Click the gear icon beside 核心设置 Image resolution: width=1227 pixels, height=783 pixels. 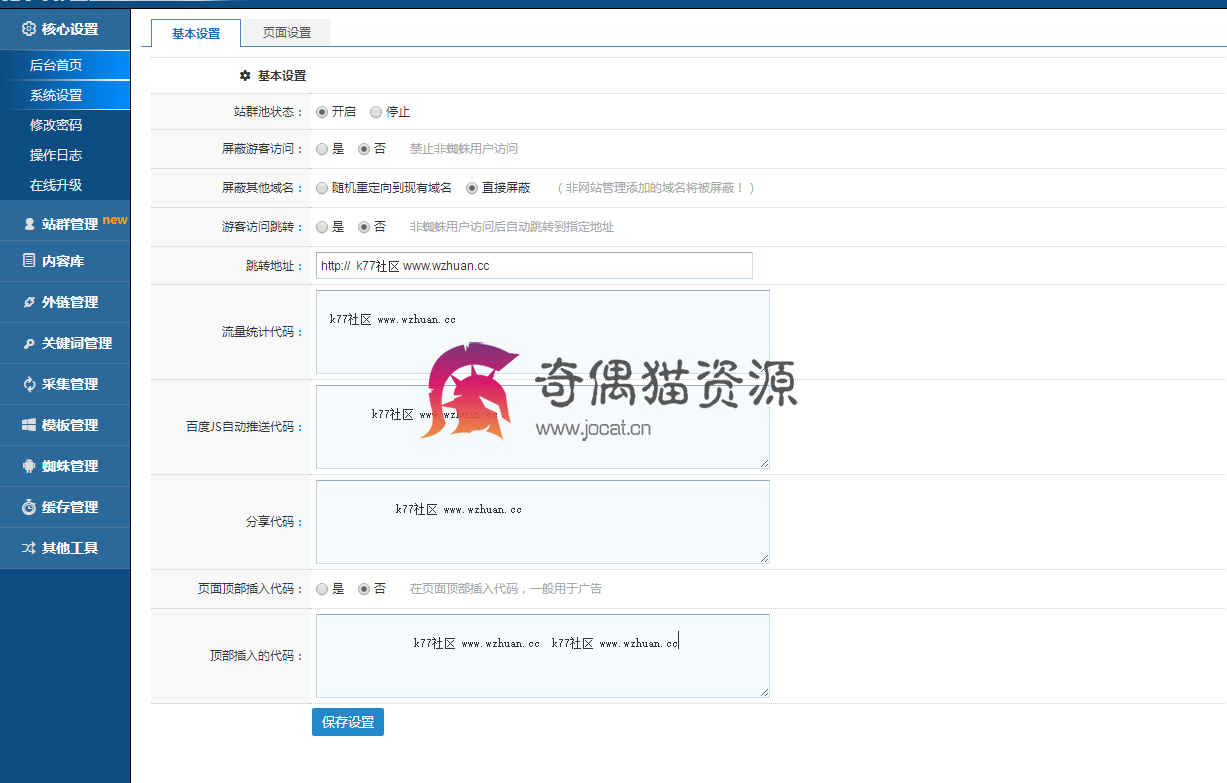click(x=28, y=29)
